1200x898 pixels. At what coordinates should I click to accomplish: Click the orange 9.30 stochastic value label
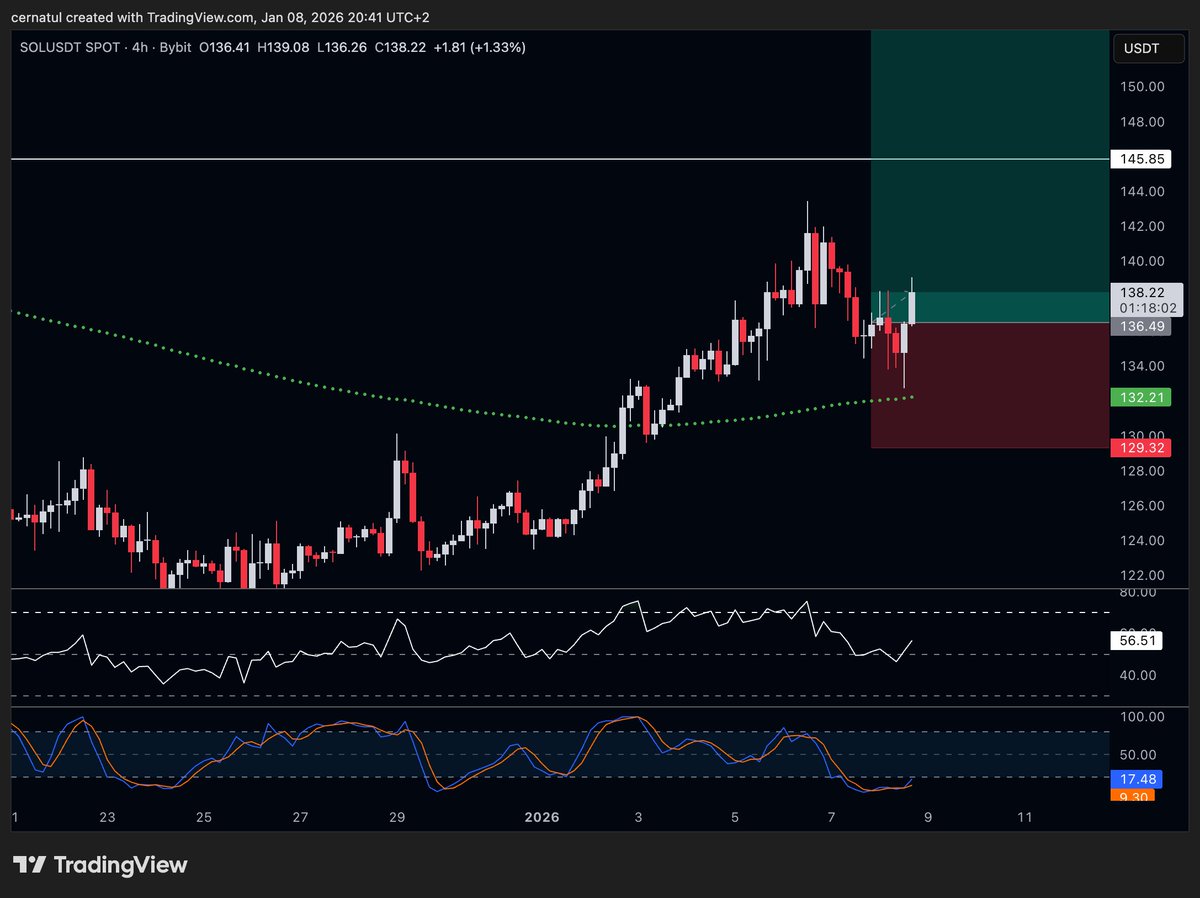coord(1131,796)
